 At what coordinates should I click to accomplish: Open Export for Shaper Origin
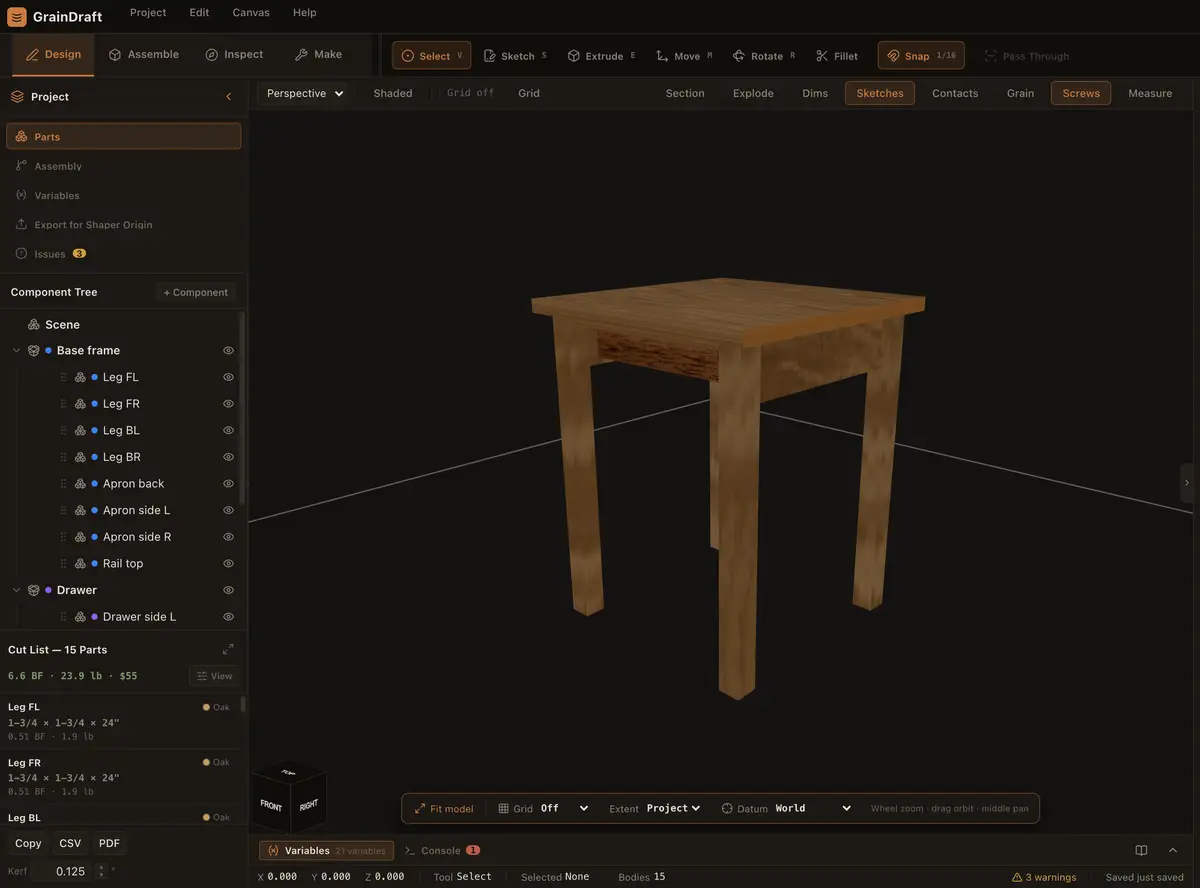pyautogui.click(x=124, y=225)
